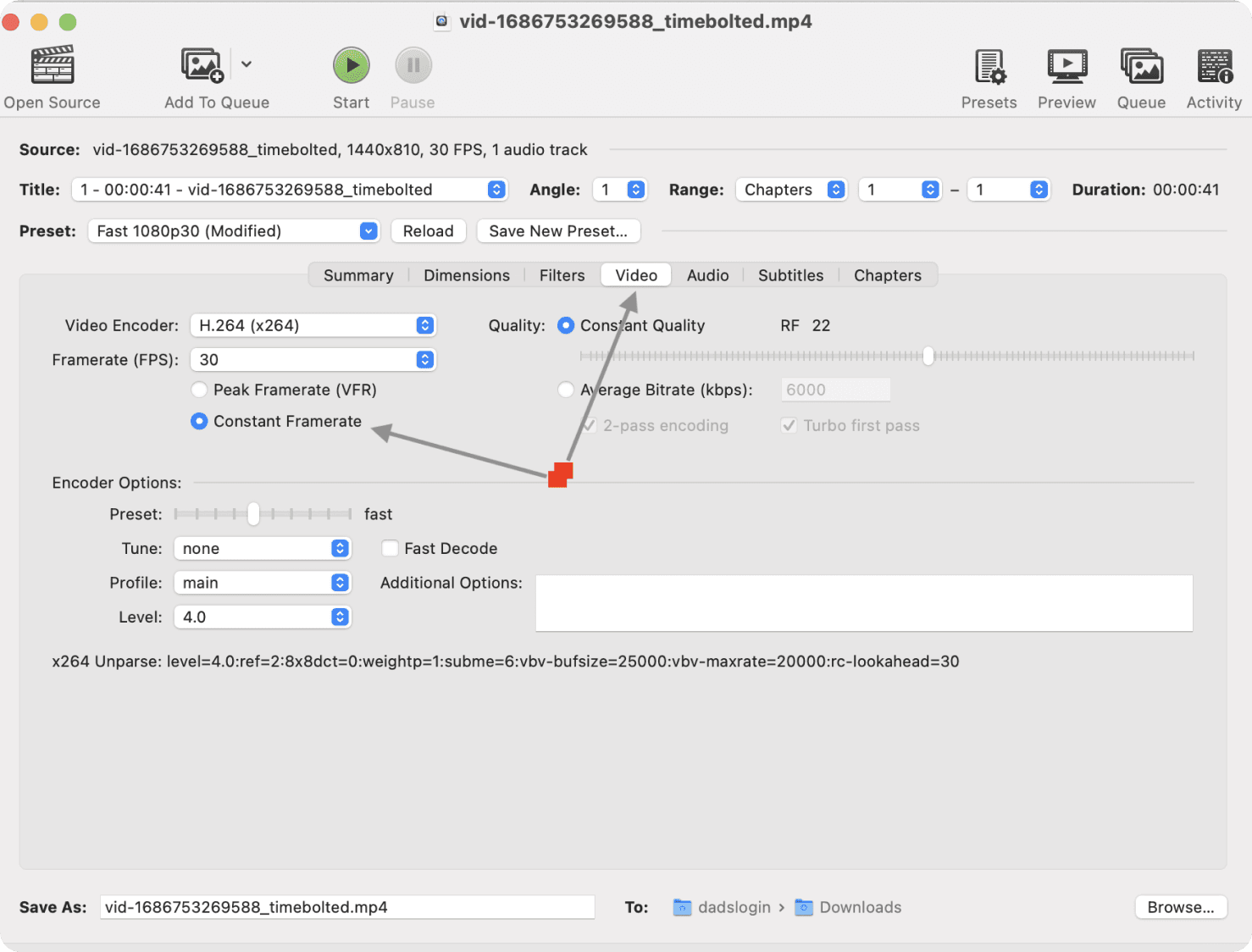Open the Title selection dropdown
The height and width of the screenshot is (952, 1252).
pos(290,190)
